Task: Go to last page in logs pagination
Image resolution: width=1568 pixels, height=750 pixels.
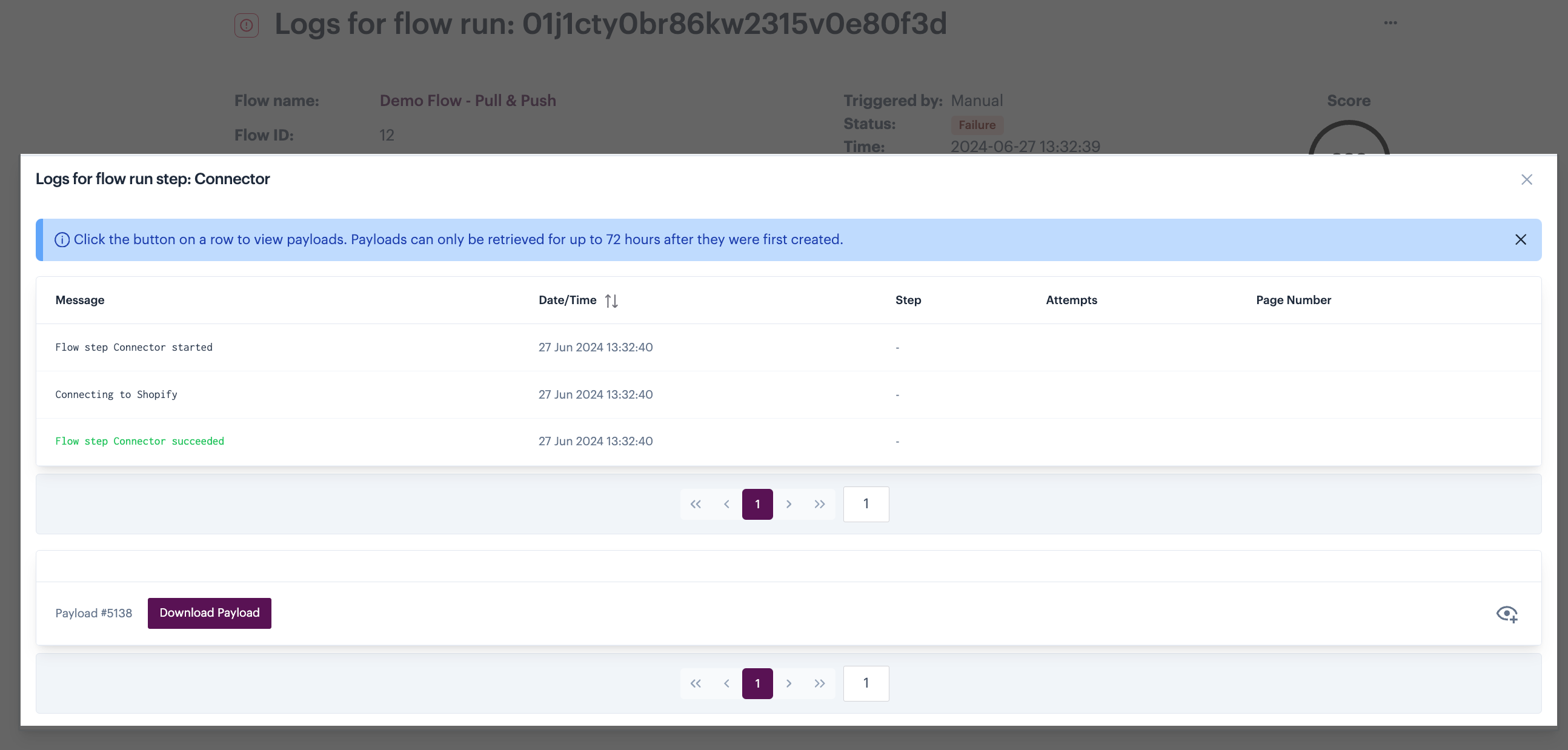Action: (819, 504)
